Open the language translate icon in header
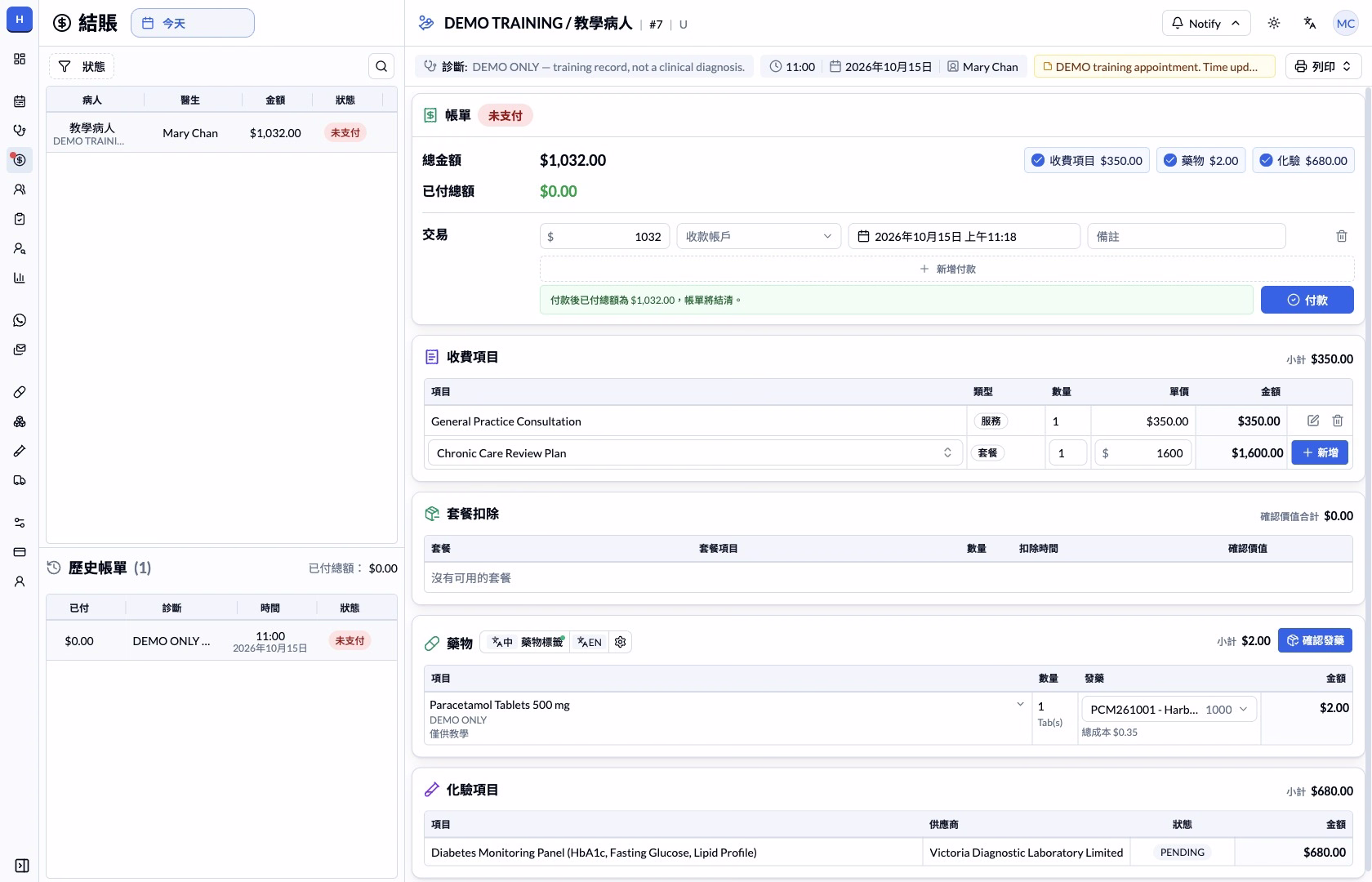This screenshot has width=1372, height=882. coord(1310,23)
